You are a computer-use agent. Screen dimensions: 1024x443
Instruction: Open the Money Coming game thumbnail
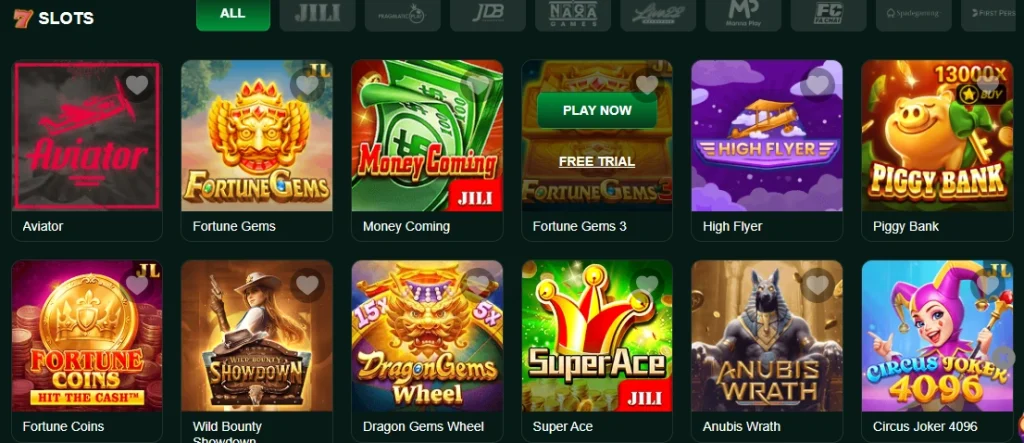[x=427, y=136]
